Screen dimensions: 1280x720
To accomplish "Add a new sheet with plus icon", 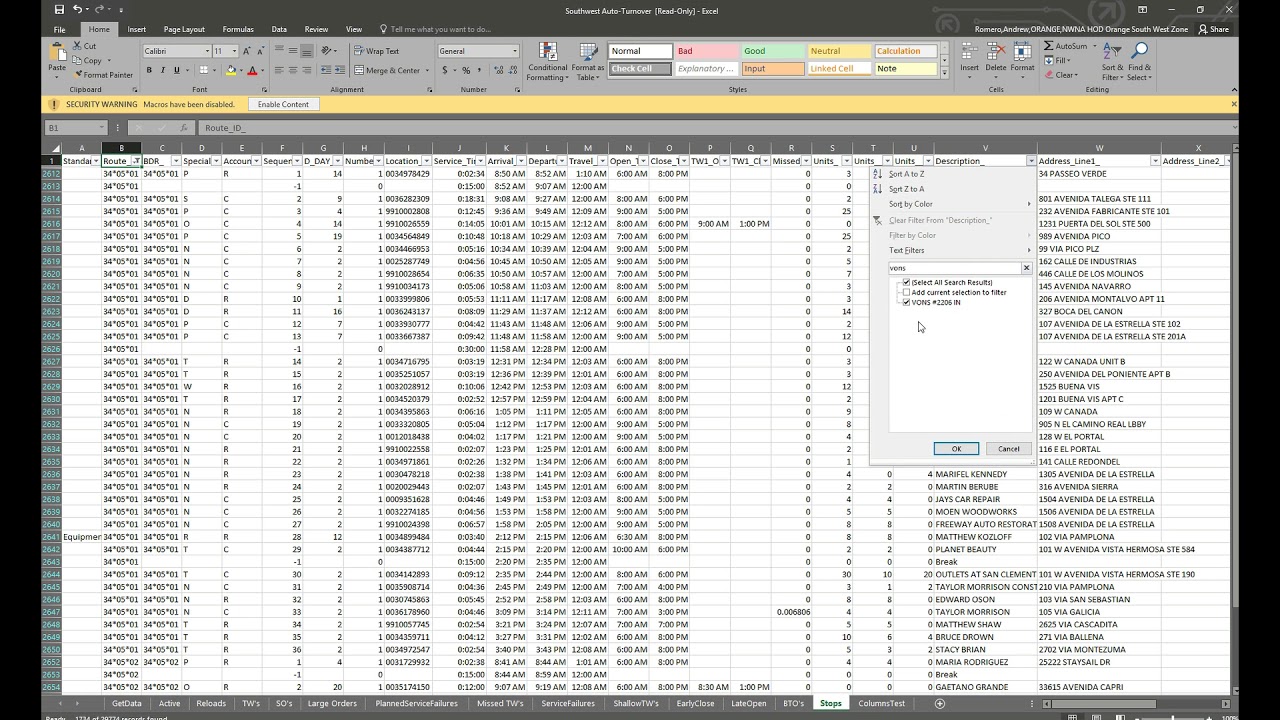I will [939, 703].
